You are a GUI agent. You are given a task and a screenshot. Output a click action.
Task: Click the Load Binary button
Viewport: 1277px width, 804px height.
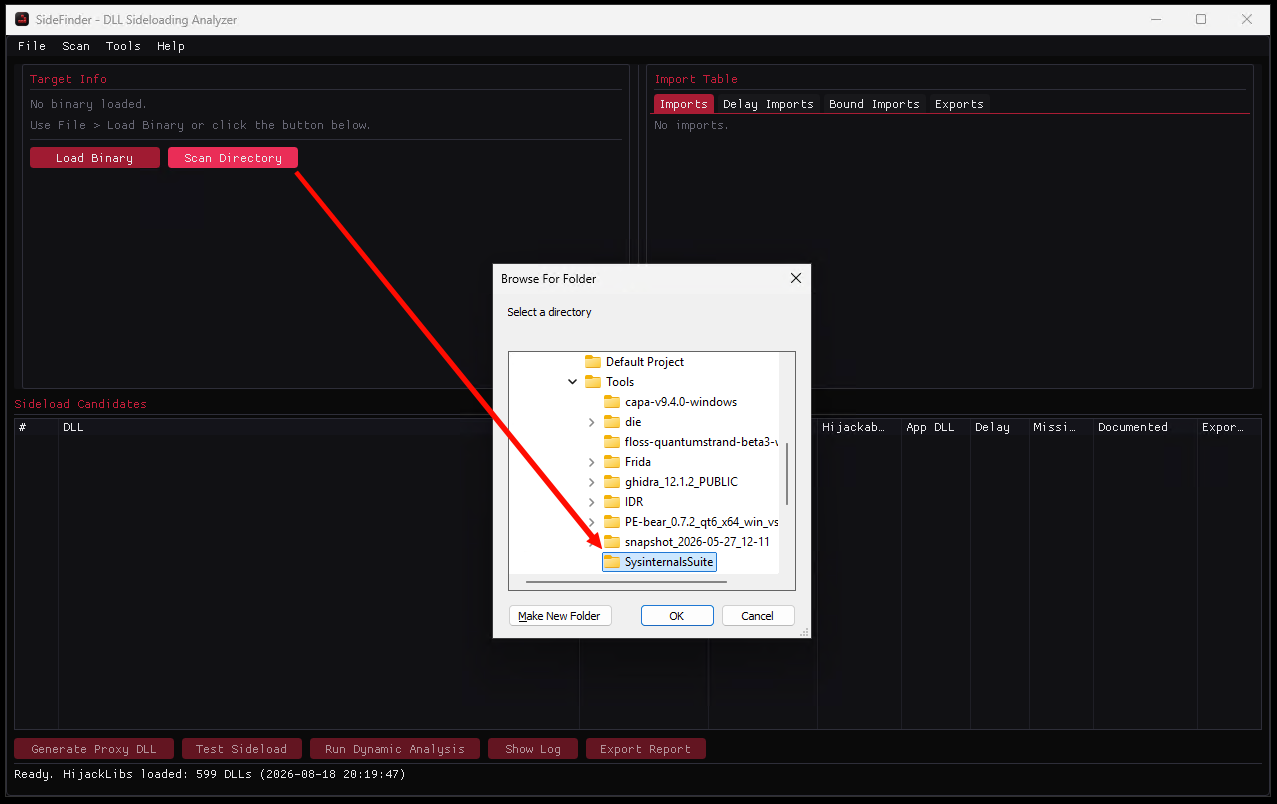[95, 158]
